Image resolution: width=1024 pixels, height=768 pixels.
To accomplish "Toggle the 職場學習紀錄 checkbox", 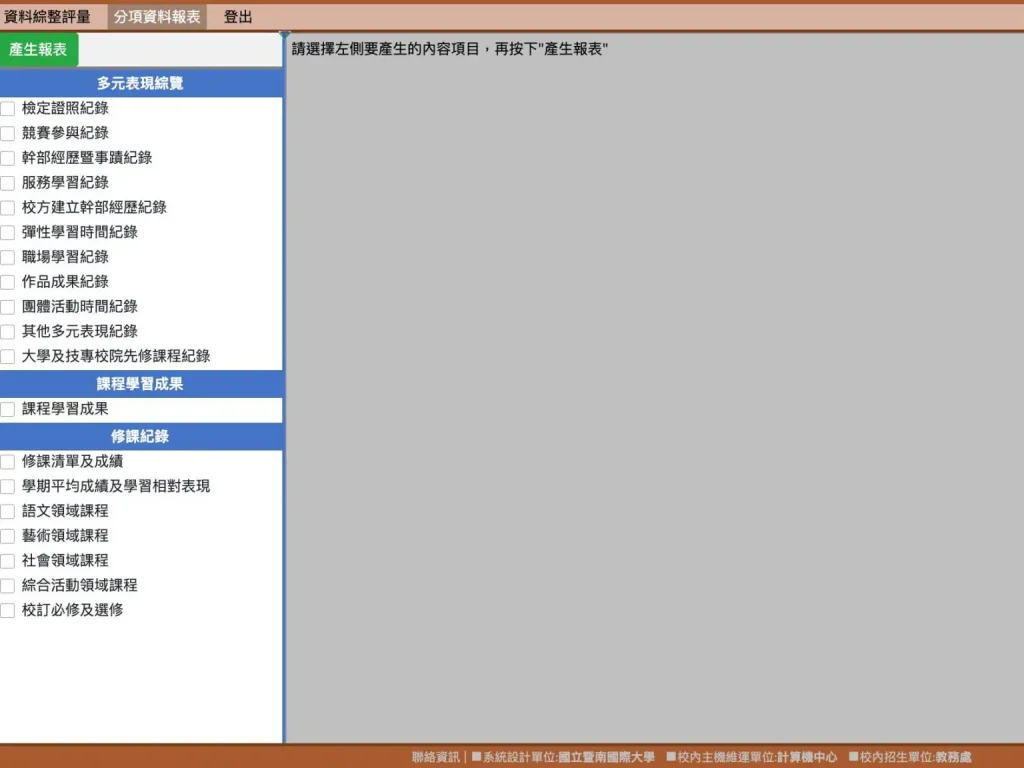I will click(8, 257).
